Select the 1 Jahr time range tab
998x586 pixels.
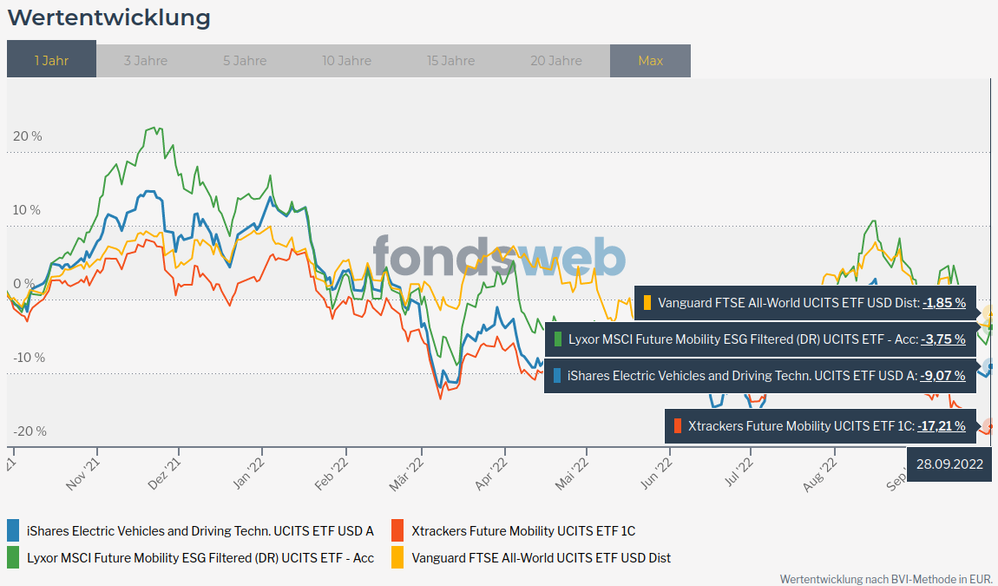point(51,60)
